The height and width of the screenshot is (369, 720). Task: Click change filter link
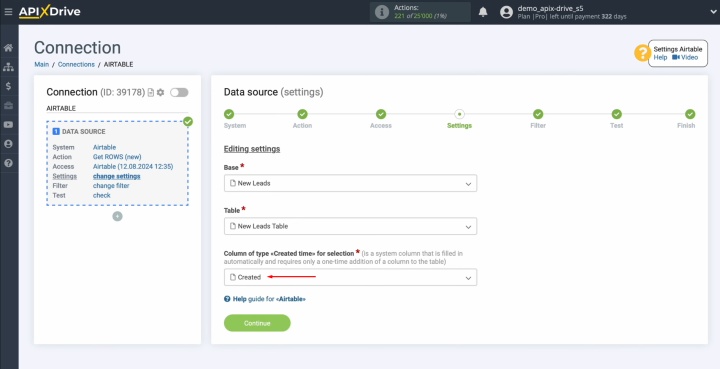coord(111,186)
